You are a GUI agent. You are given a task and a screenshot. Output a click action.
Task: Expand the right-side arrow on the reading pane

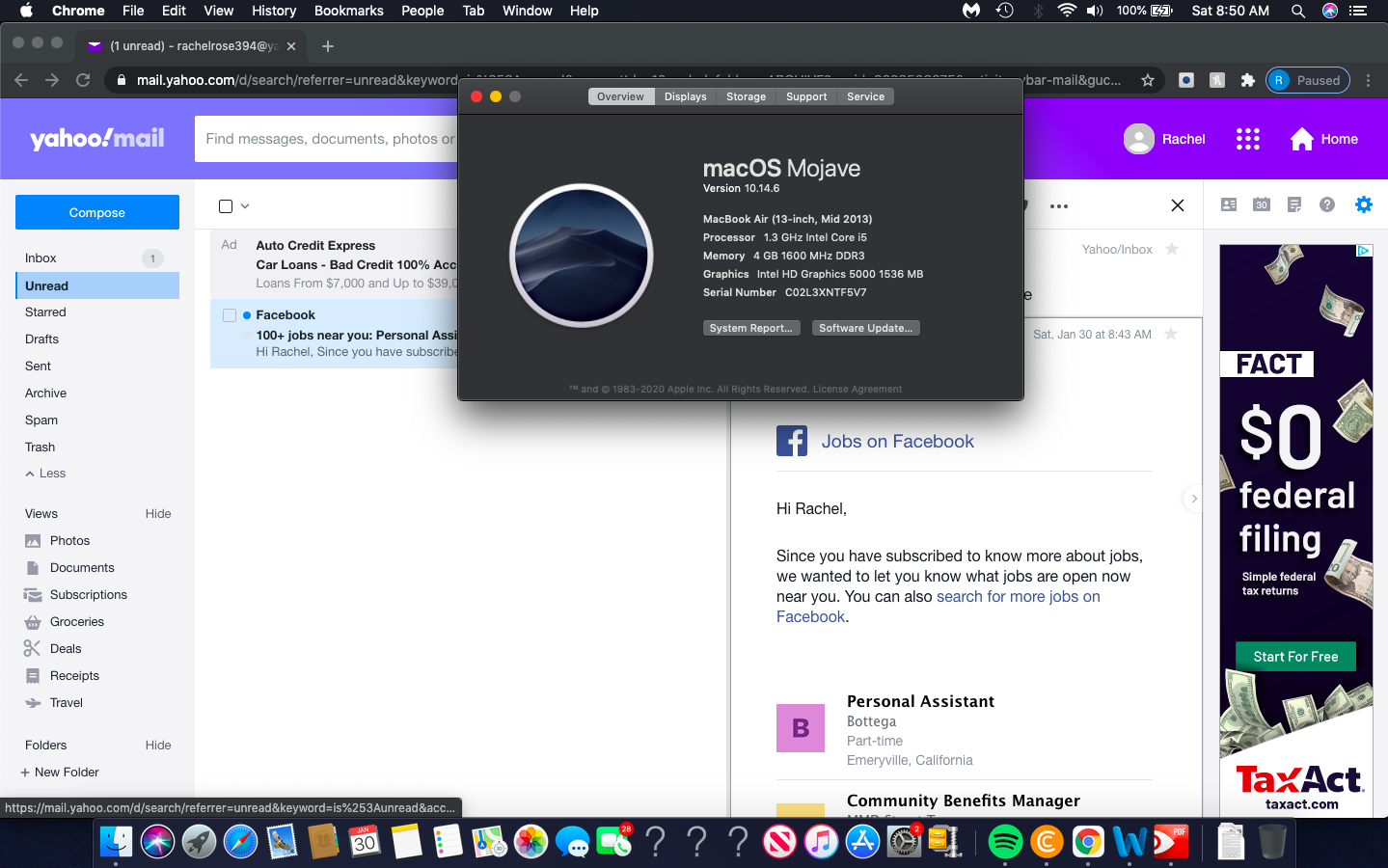1193,499
